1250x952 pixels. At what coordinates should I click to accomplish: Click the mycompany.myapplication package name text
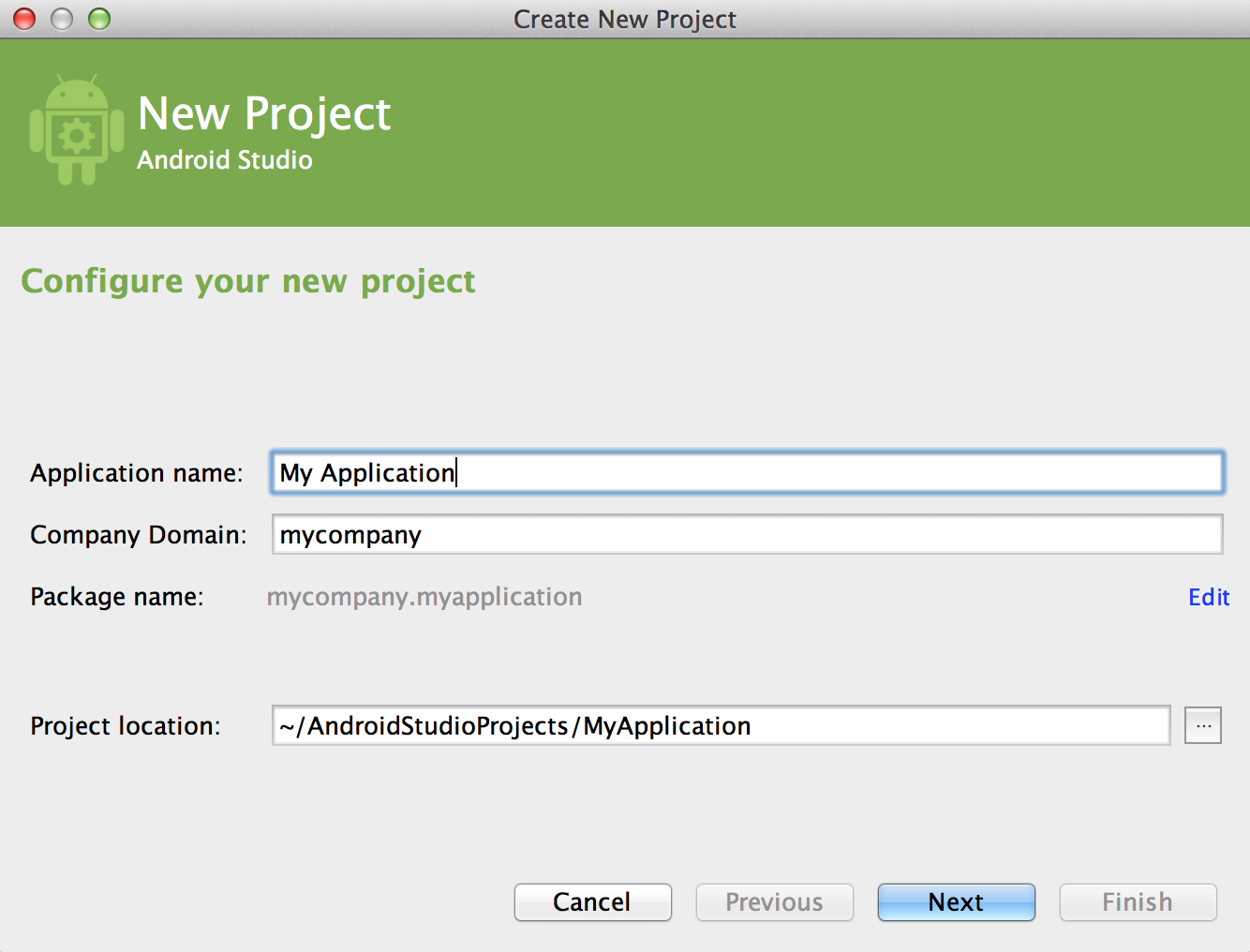pos(424,598)
